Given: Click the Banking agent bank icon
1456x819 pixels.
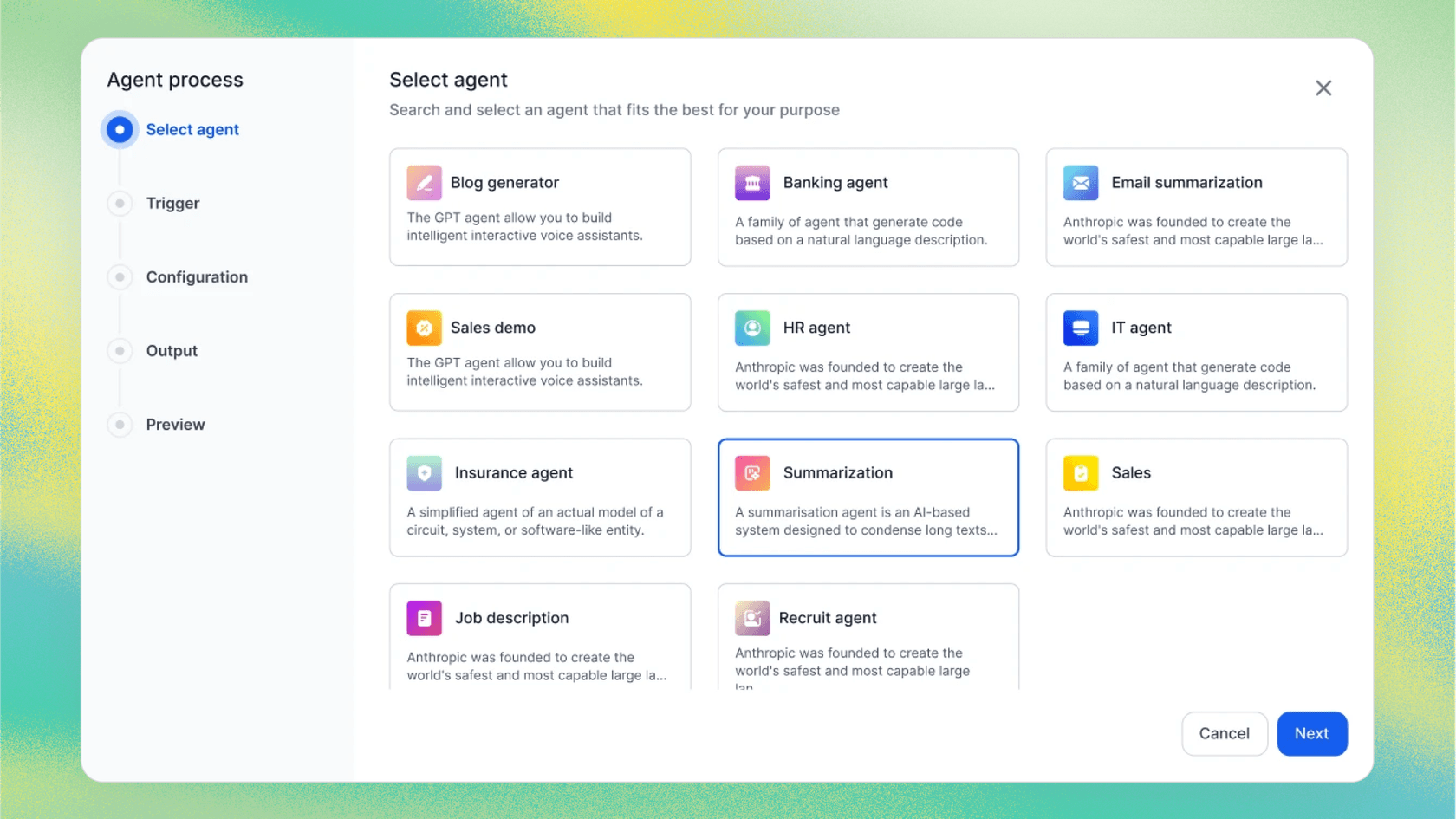Looking at the screenshot, I should pyautogui.click(x=752, y=183).
